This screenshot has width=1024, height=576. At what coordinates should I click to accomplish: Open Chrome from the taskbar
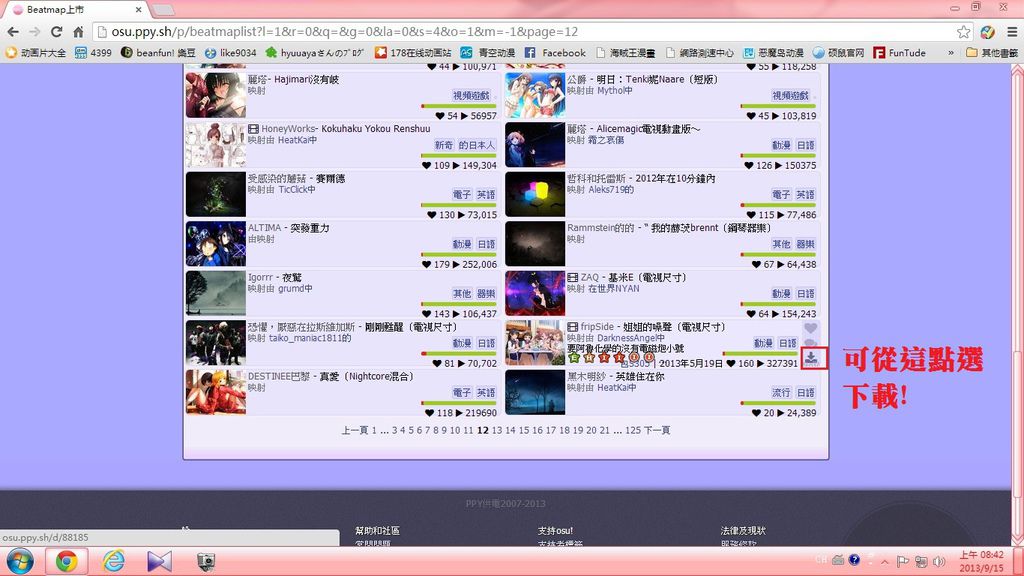click(66, 561)
